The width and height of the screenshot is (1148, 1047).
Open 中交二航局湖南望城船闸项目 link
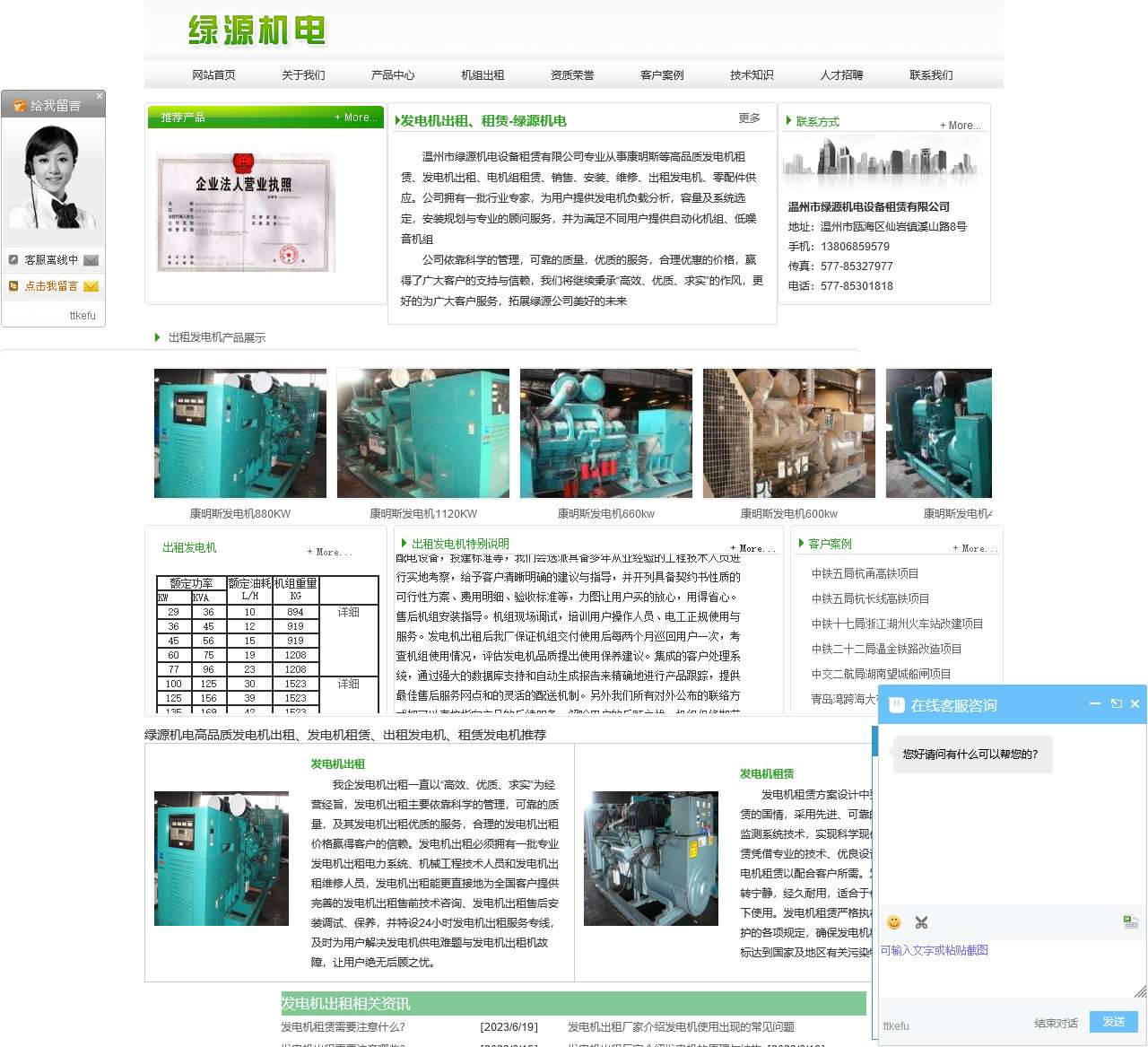tap(881, 674)
